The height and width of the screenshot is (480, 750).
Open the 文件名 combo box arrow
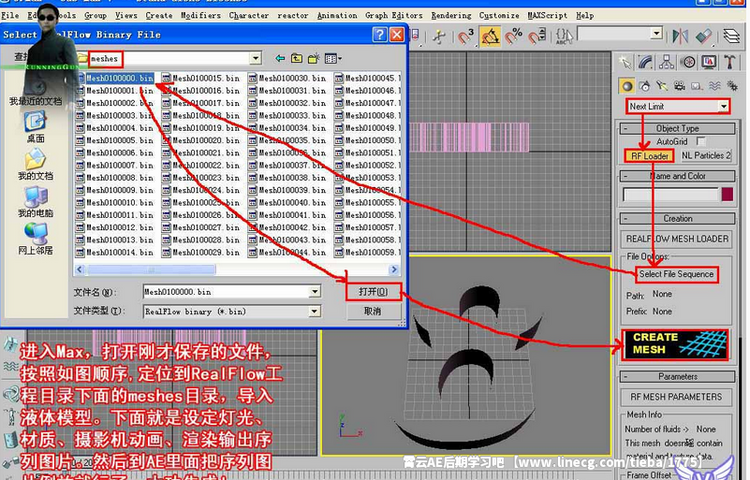point(314,292)
